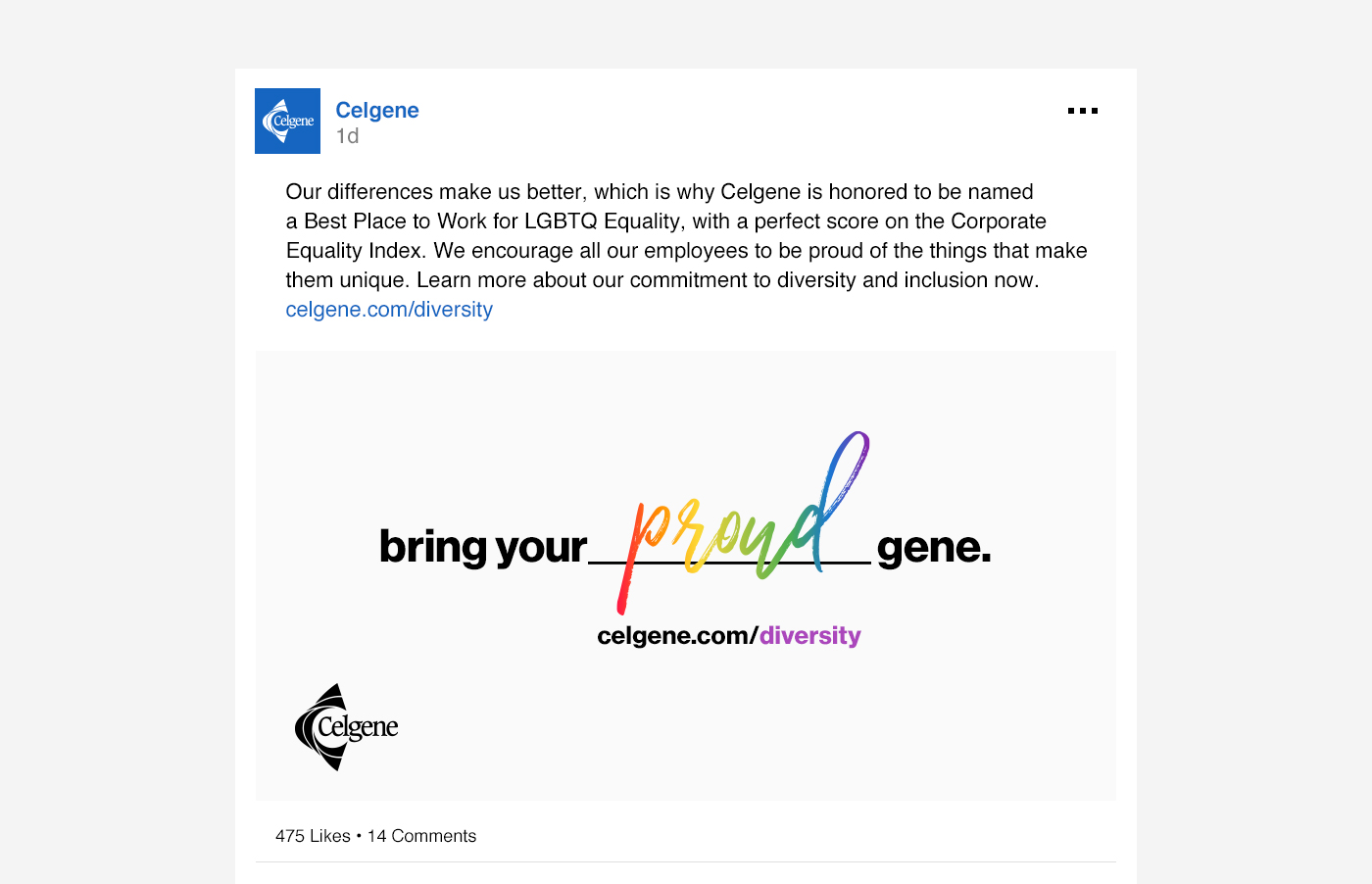
Task: View the 475 Likes list
Action: [x=313, y=836]
